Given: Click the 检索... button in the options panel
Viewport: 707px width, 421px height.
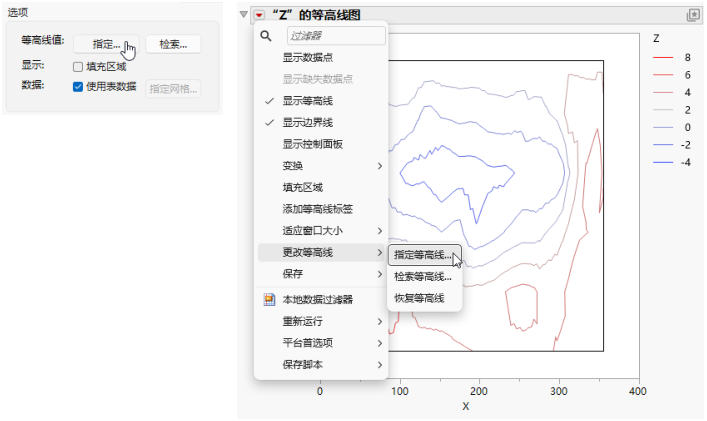Looking at the screenshot, I should point(173,44).
